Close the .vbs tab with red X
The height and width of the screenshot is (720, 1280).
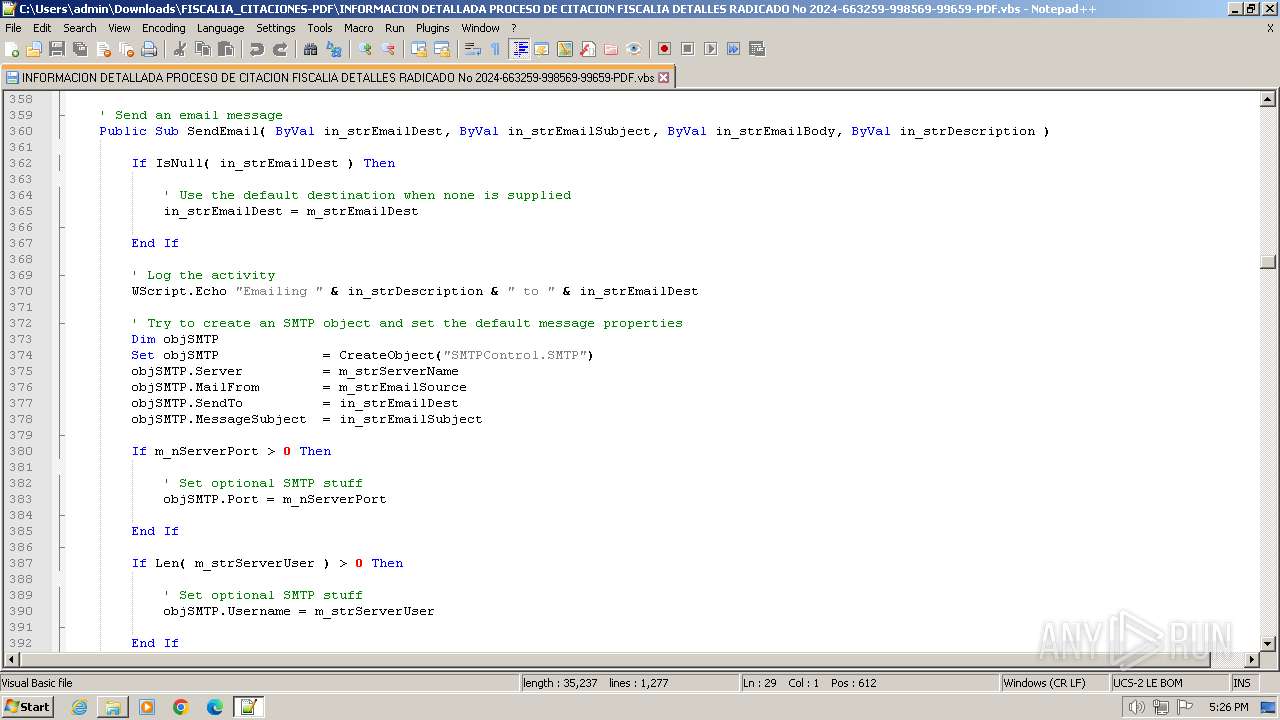664,77
